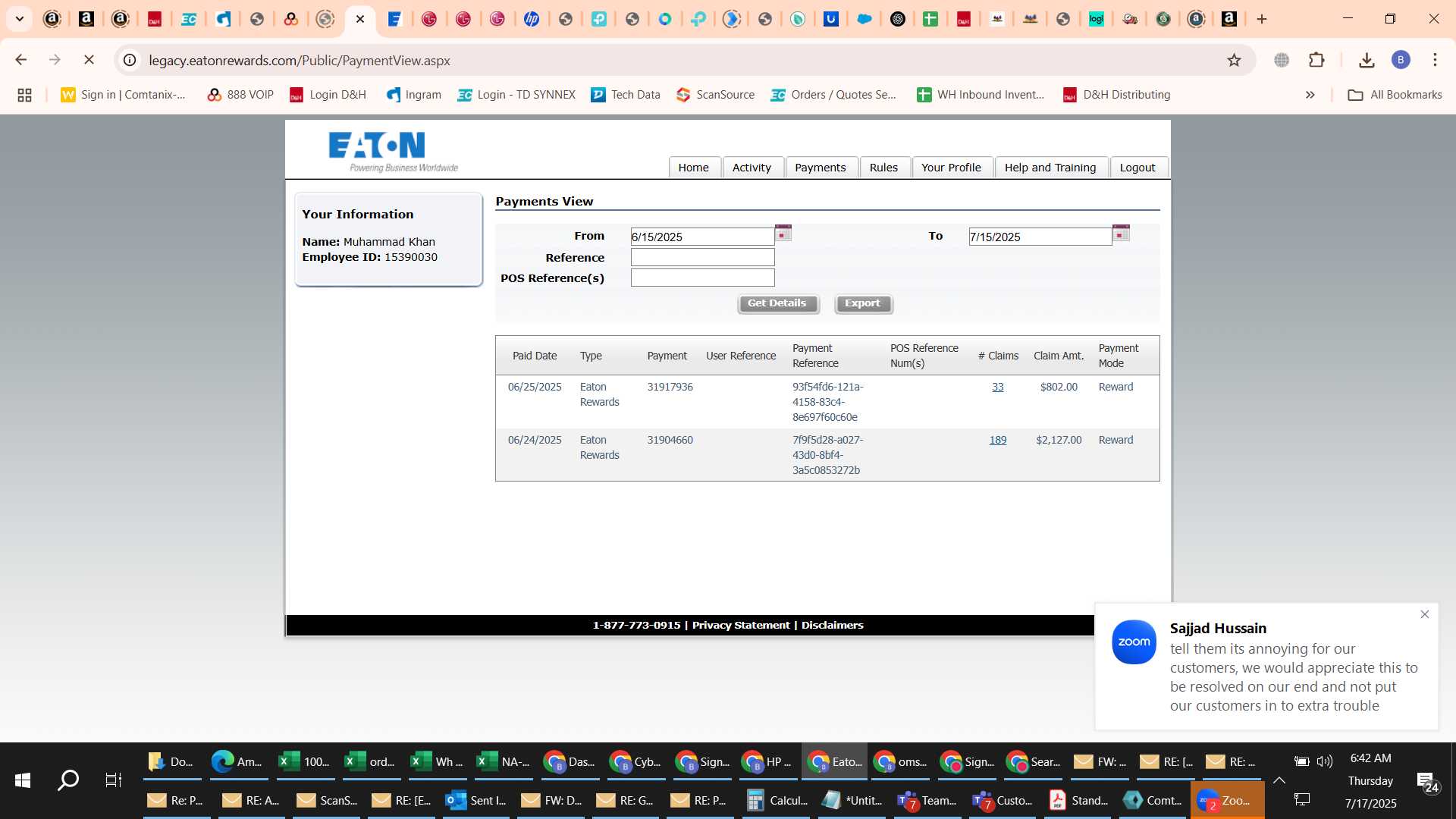Open the Zoom message notification icon

point(1134,642)
